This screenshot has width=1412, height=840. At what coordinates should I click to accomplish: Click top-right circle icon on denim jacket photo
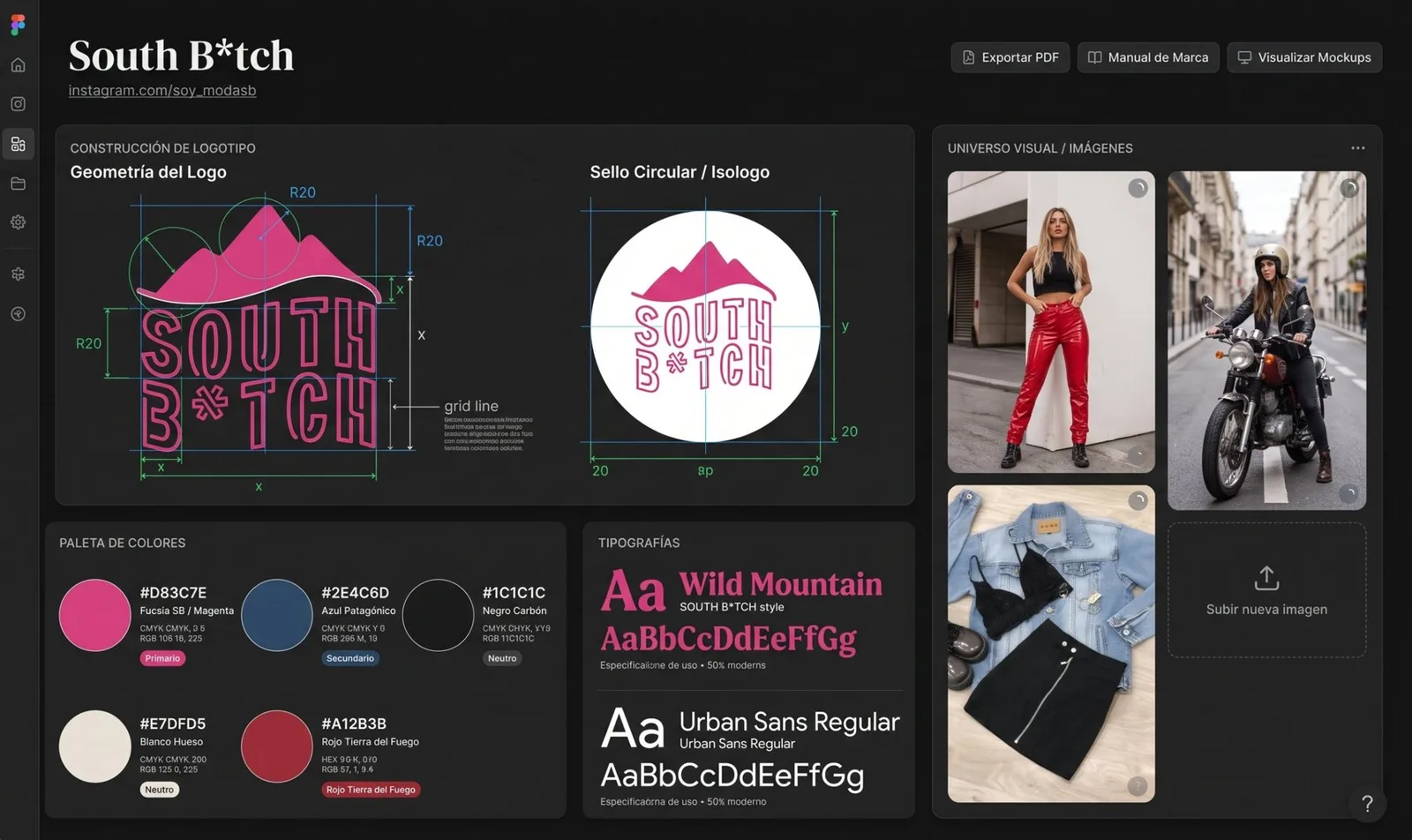click(1138, 501)
